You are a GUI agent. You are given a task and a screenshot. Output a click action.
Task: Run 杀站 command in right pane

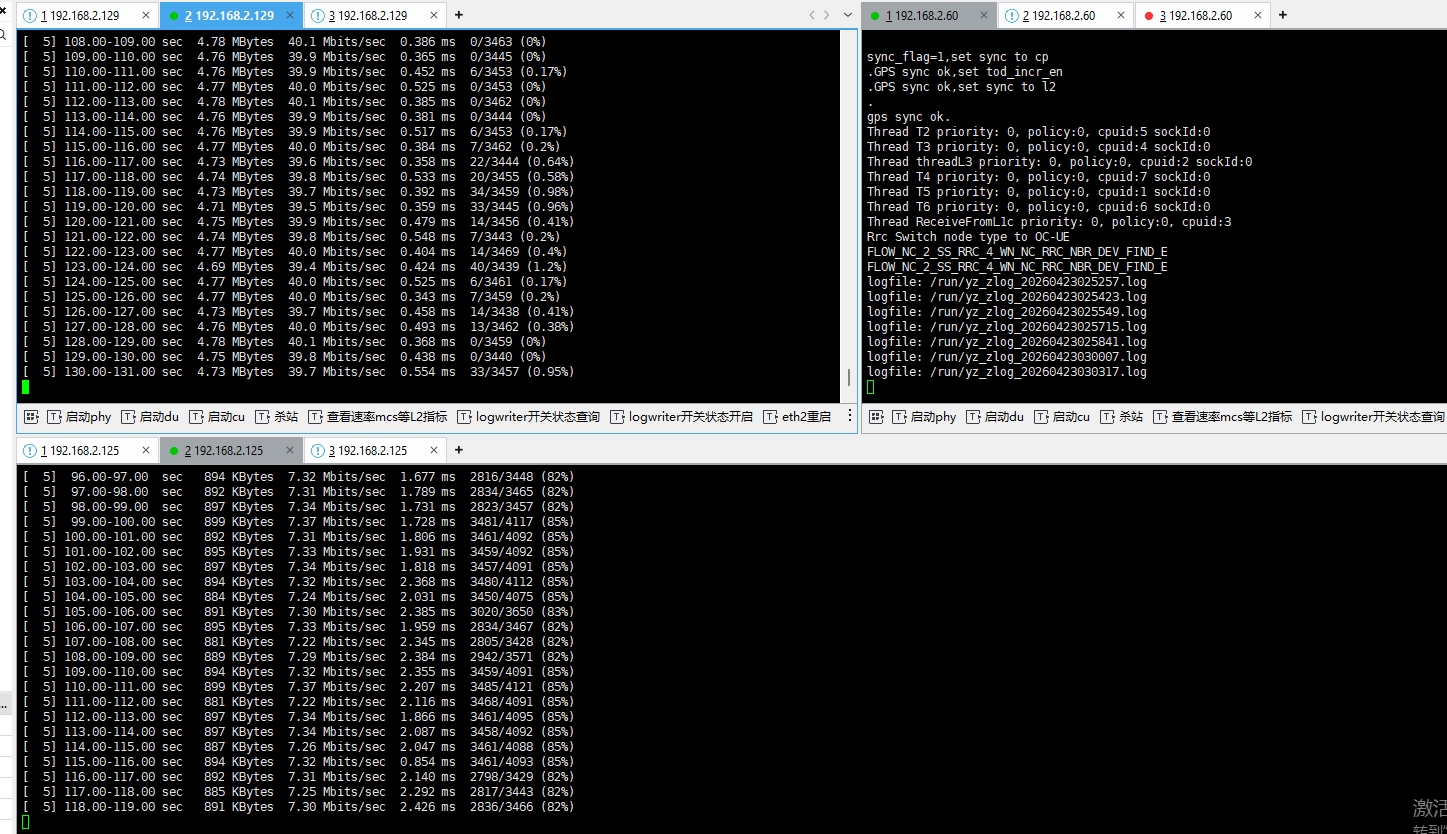(1121, 417)
